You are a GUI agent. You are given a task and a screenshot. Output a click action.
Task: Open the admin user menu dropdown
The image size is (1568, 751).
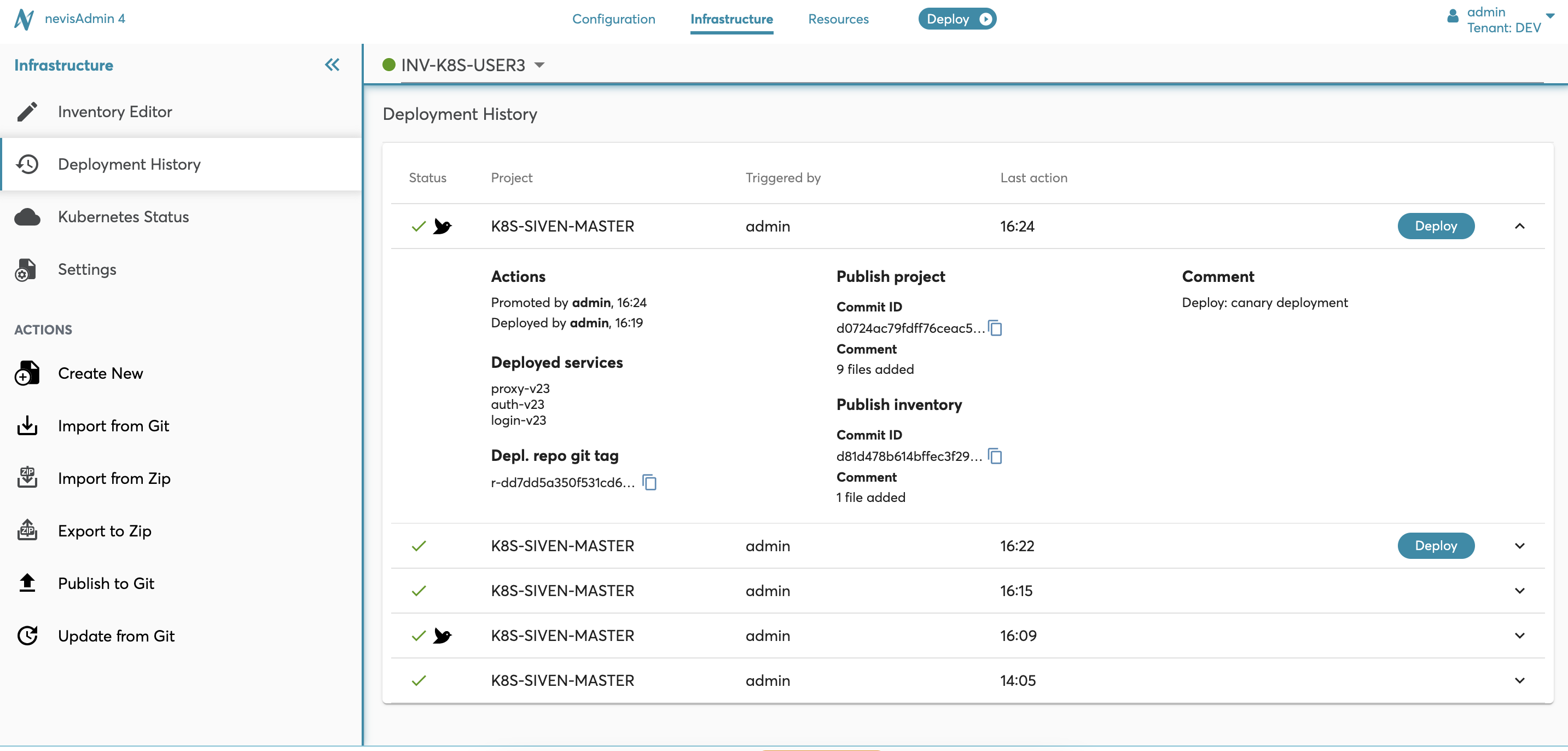(x=1550, y=16)
